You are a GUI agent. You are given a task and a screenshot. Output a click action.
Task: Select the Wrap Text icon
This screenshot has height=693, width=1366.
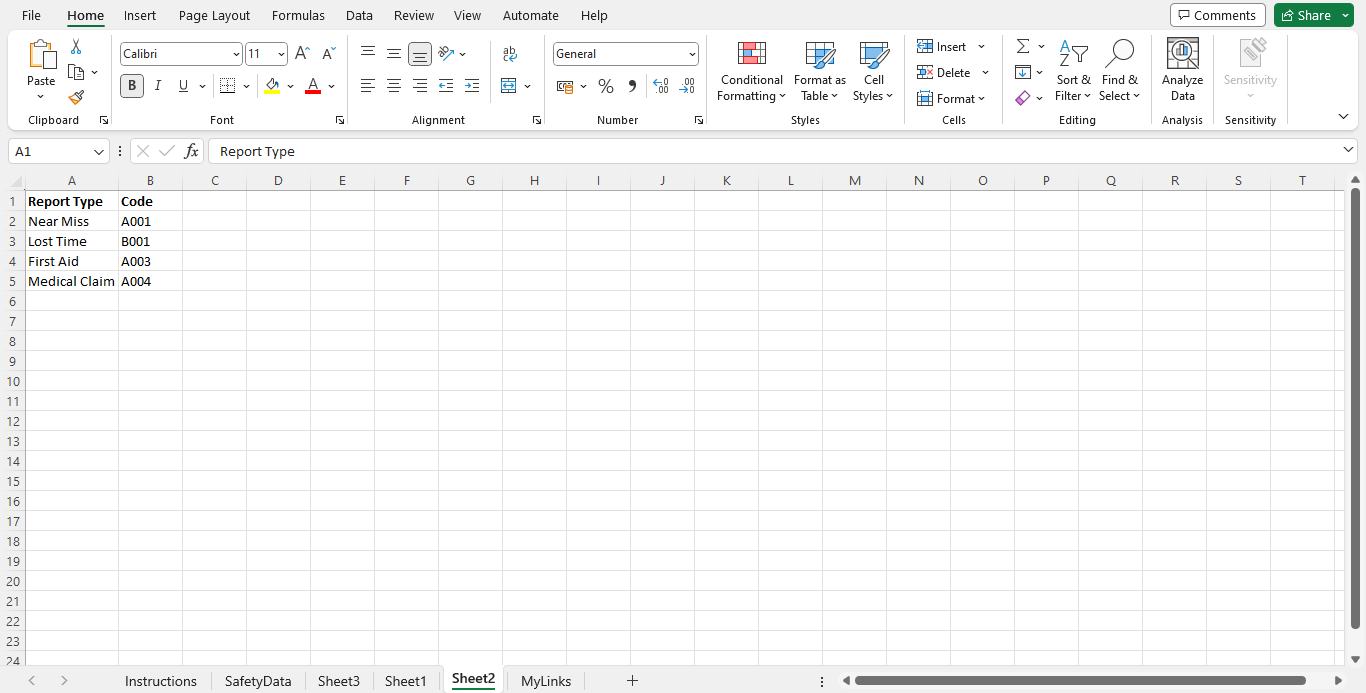coord(509,53)
